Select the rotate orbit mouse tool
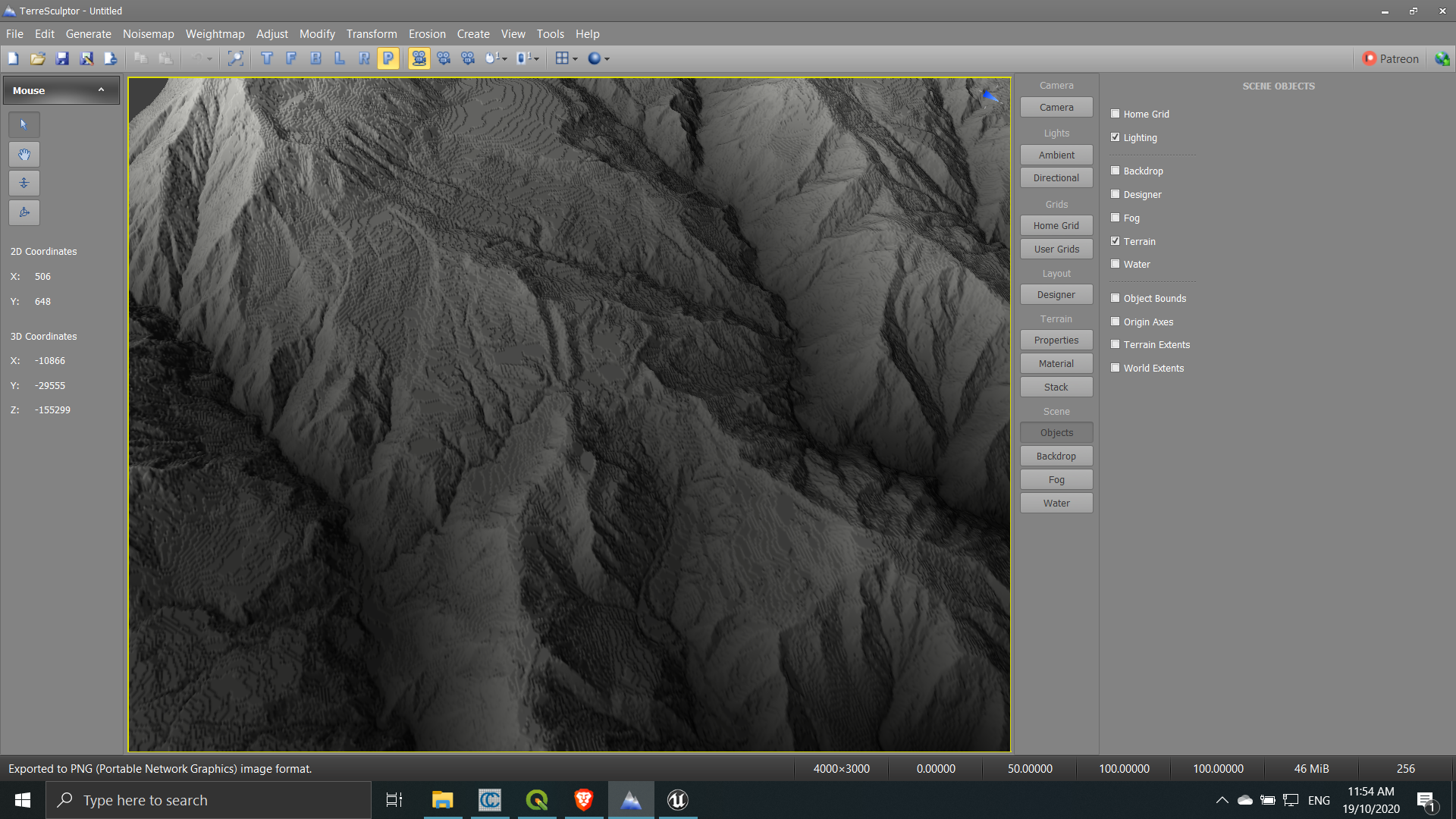Screen dimensions: 1456x819 [24, 212]
